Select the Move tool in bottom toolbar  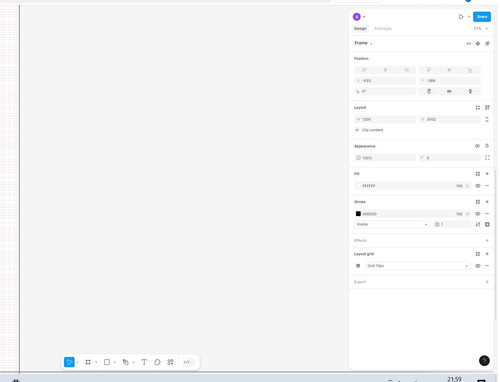coord(69,362)
